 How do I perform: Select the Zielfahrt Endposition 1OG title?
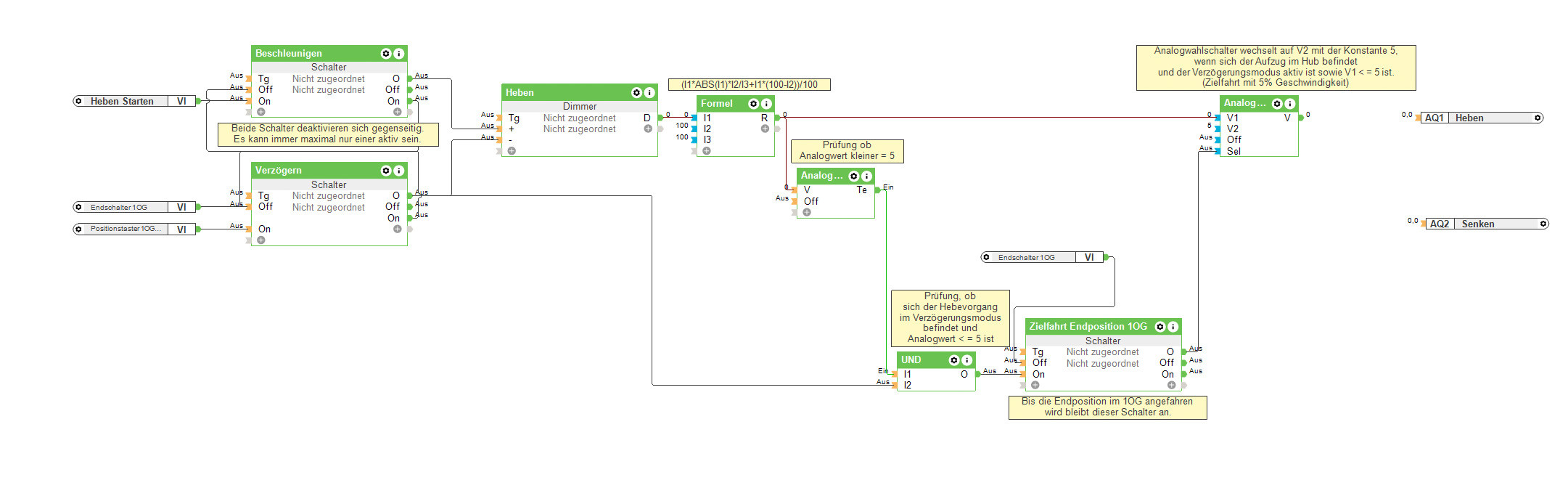[1088, 327]
